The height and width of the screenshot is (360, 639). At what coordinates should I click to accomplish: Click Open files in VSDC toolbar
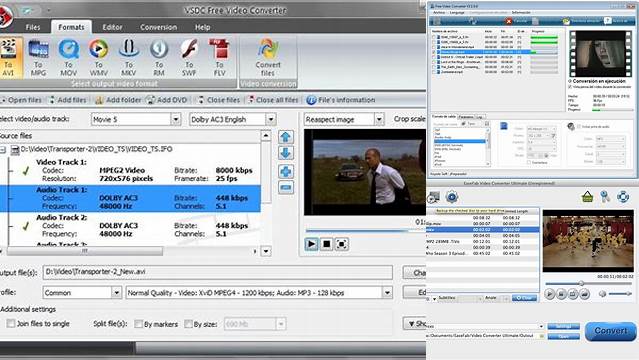tap(21, 100)
